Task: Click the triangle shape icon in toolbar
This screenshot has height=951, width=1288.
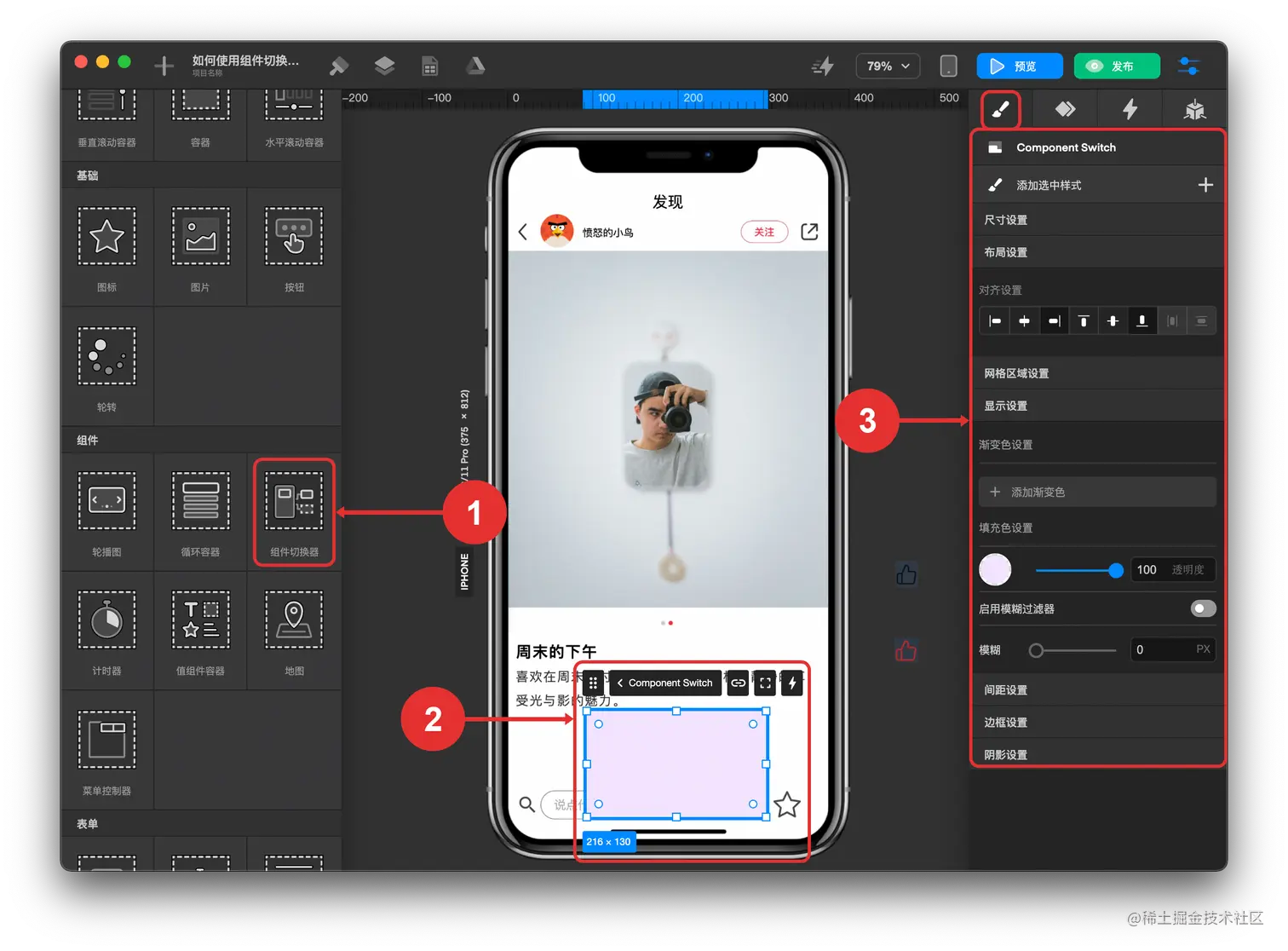Action: (475, 66)
